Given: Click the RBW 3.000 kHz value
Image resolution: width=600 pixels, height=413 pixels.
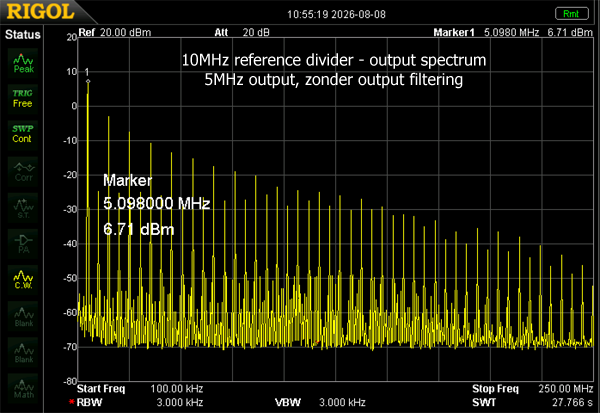Looking at the screenshot, I should click(x=180, y=402).
